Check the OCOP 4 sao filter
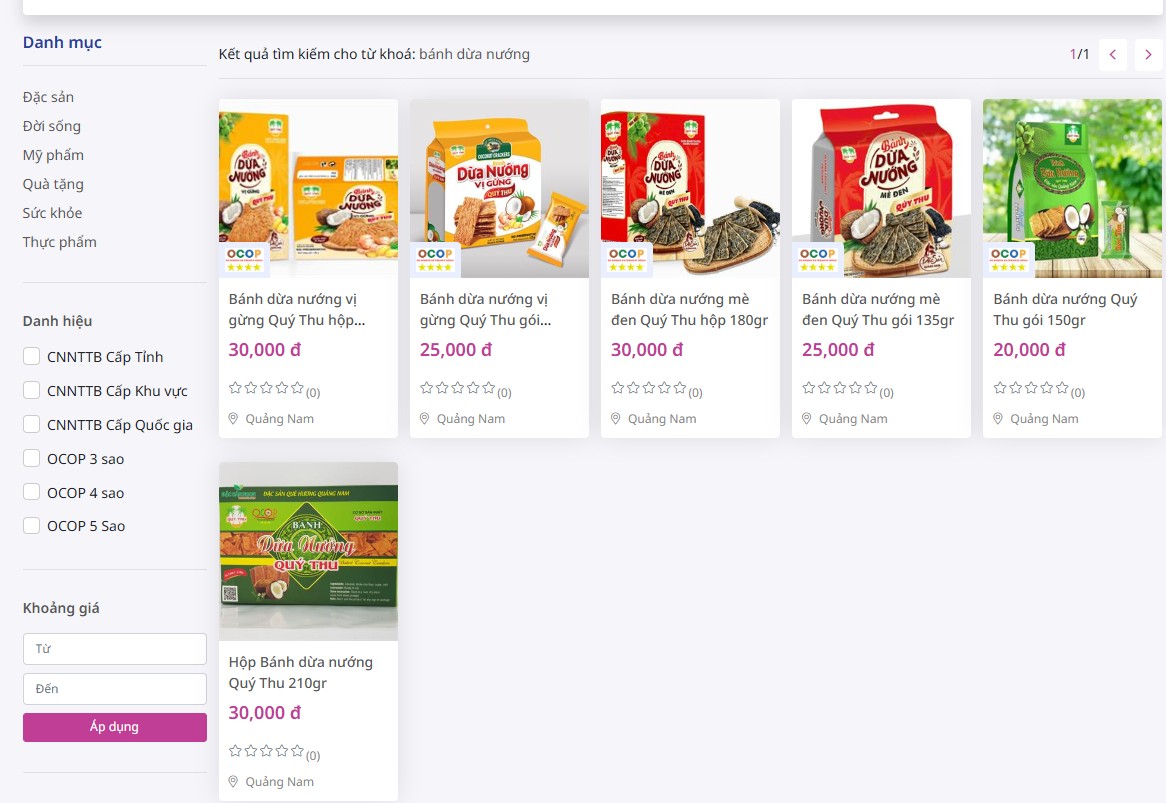1166x803 pixels. [x=31, y=492]
